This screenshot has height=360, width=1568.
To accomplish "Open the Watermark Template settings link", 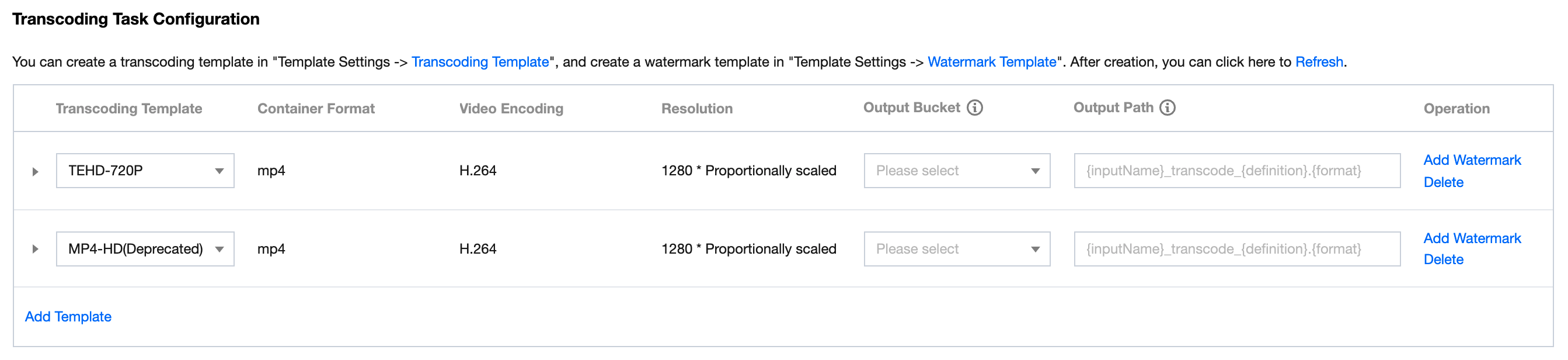I will click(991, 62).
